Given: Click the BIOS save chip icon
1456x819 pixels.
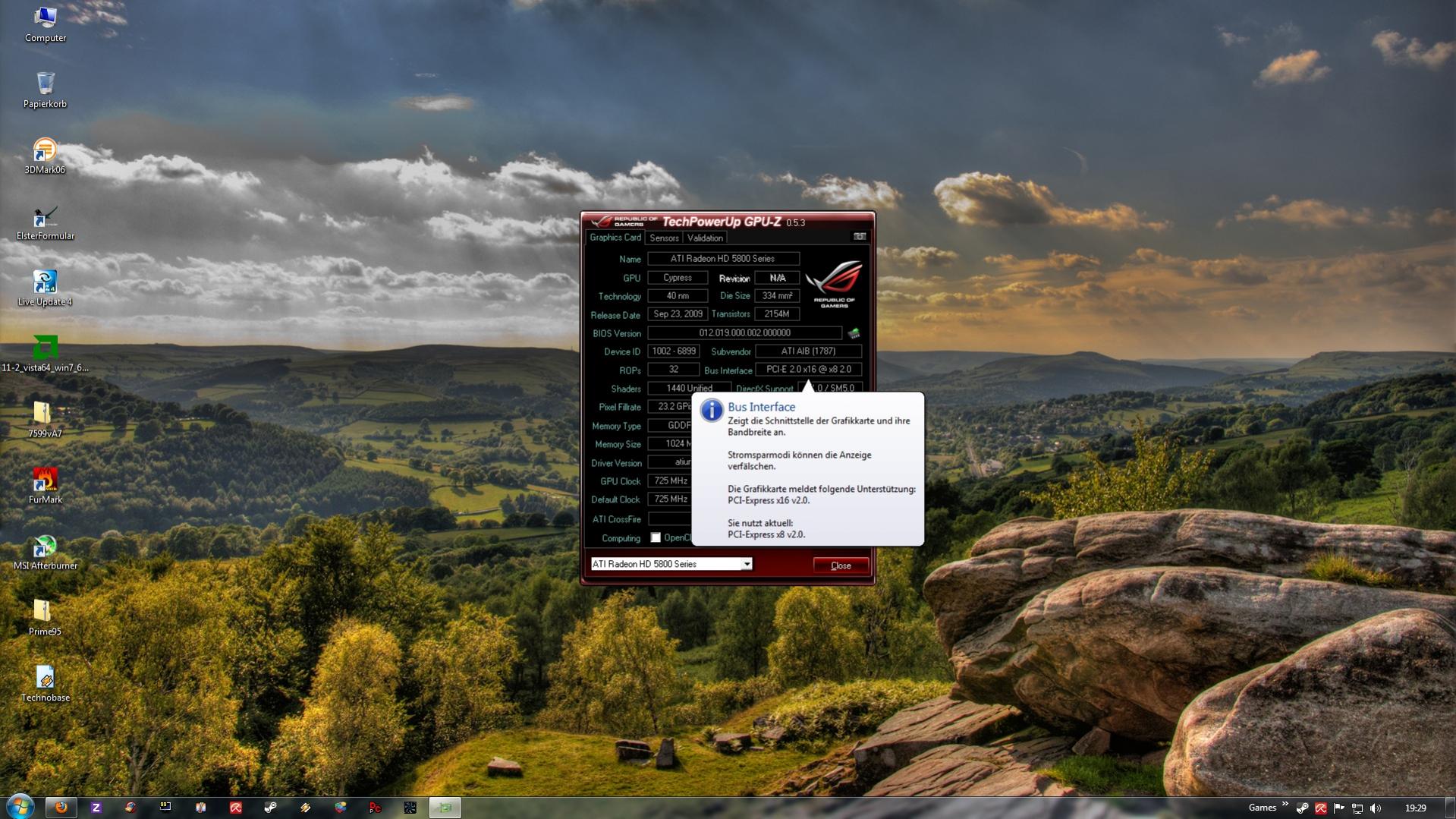Looking at the screenshot, I should pos(854,333).
